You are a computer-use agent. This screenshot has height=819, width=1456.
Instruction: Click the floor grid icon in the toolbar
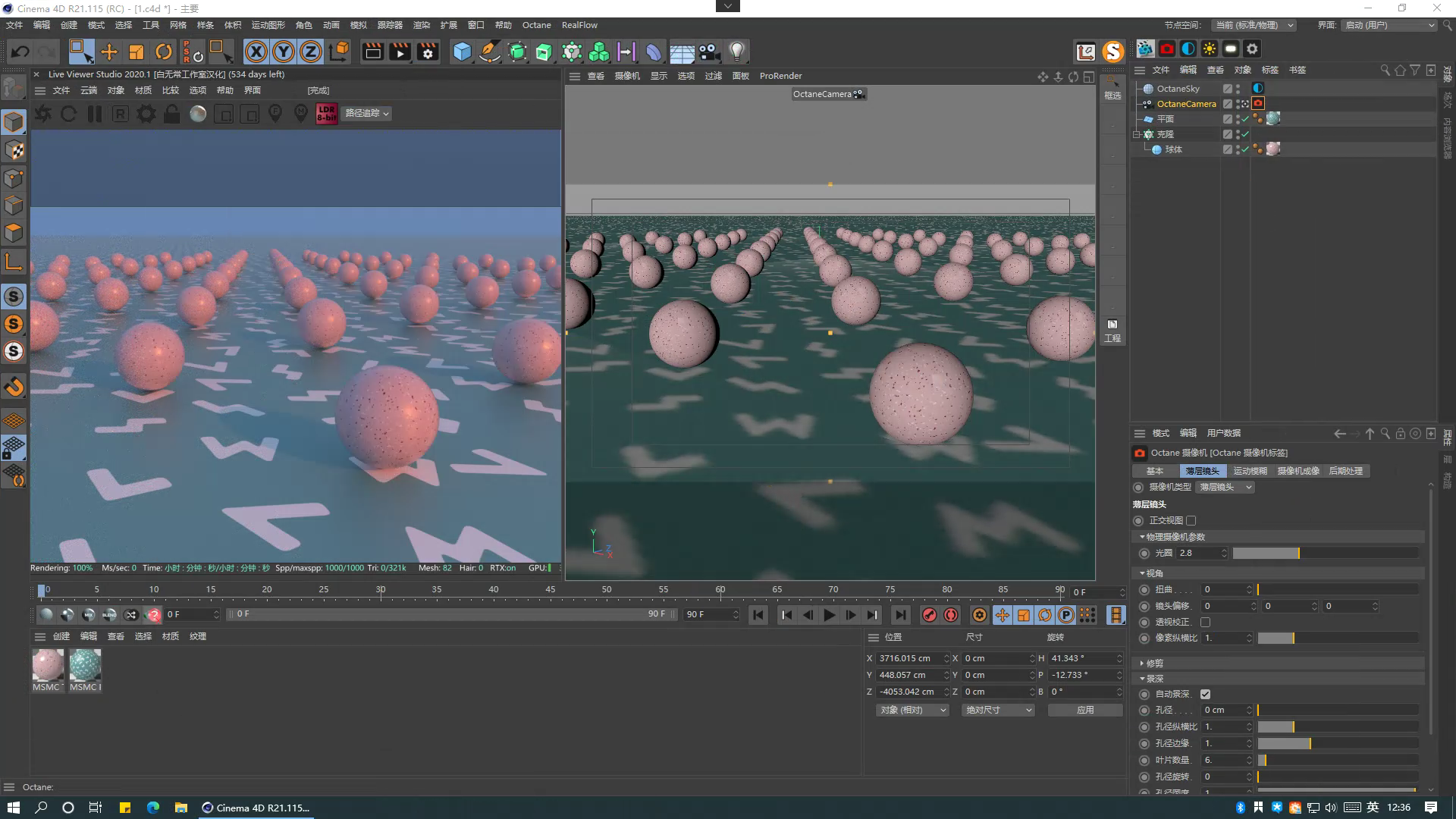pyautogui.click(x=682, y=52)
